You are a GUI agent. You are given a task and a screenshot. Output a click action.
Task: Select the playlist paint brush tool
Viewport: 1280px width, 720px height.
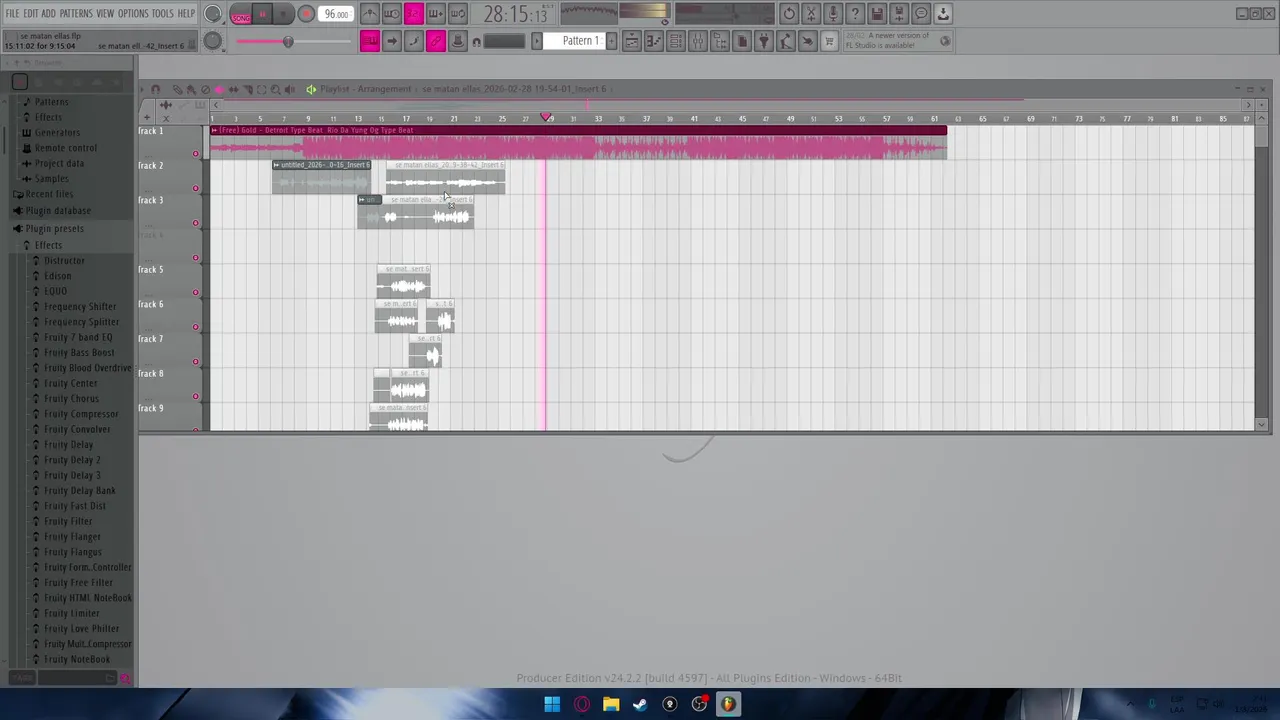(191, 89)
